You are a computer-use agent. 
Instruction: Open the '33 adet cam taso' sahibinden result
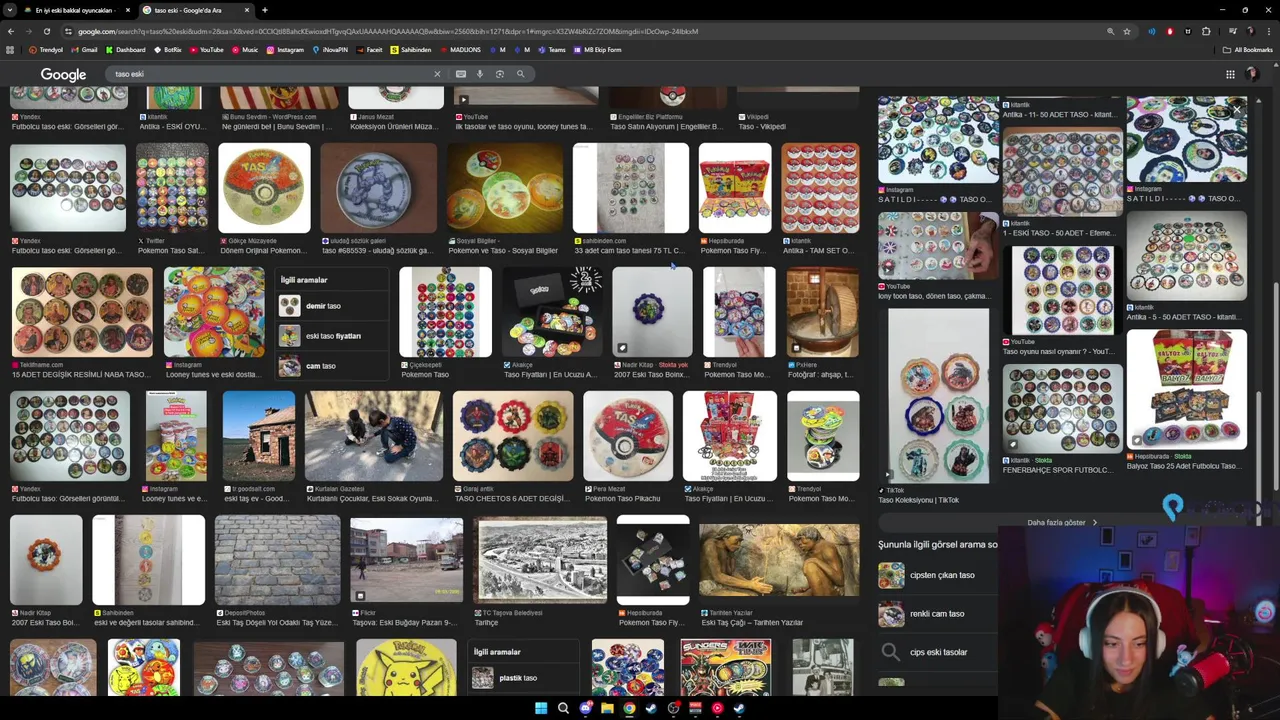click(631, 188)
